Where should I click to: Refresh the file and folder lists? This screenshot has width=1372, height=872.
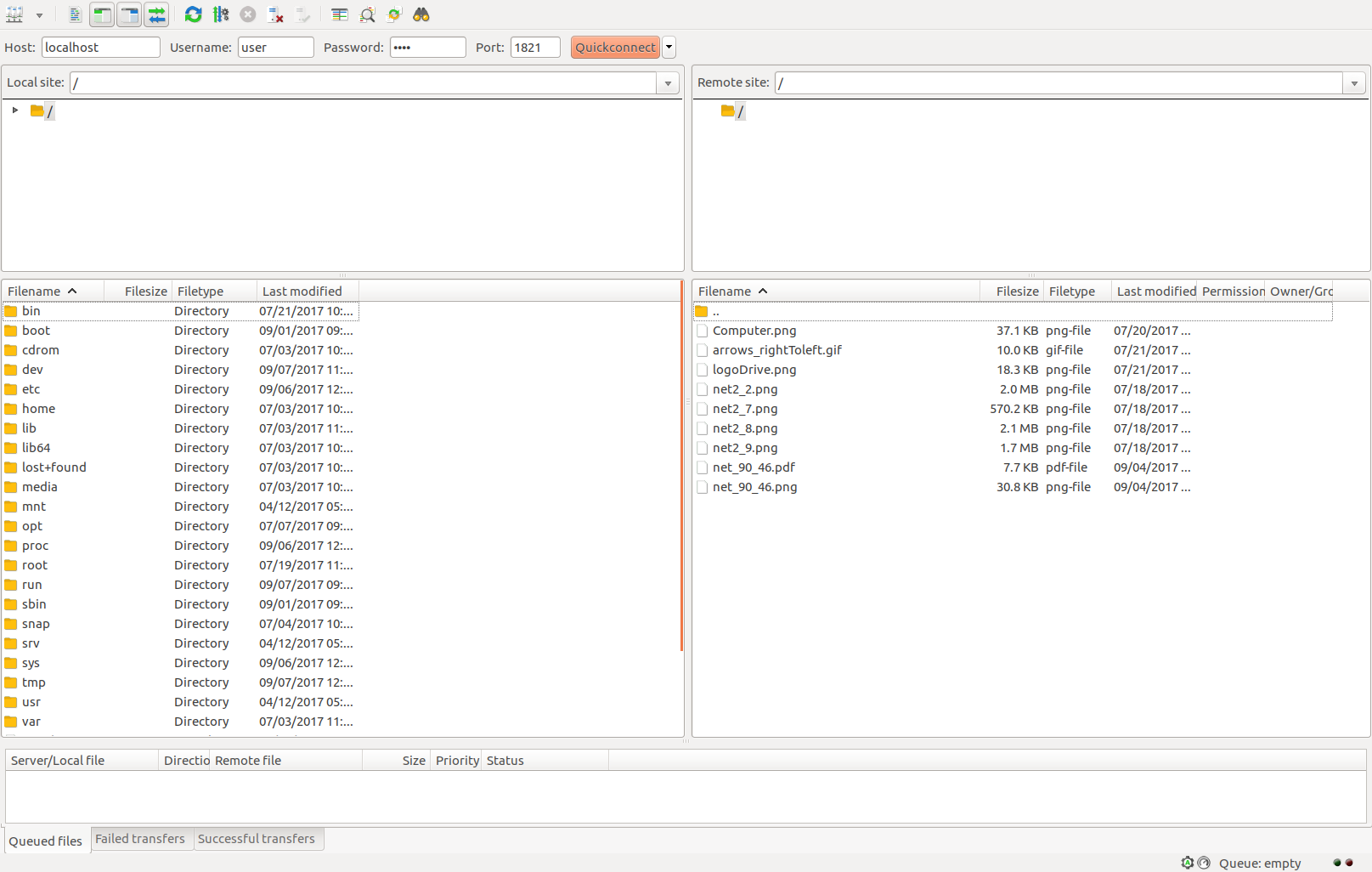[194, 14]
